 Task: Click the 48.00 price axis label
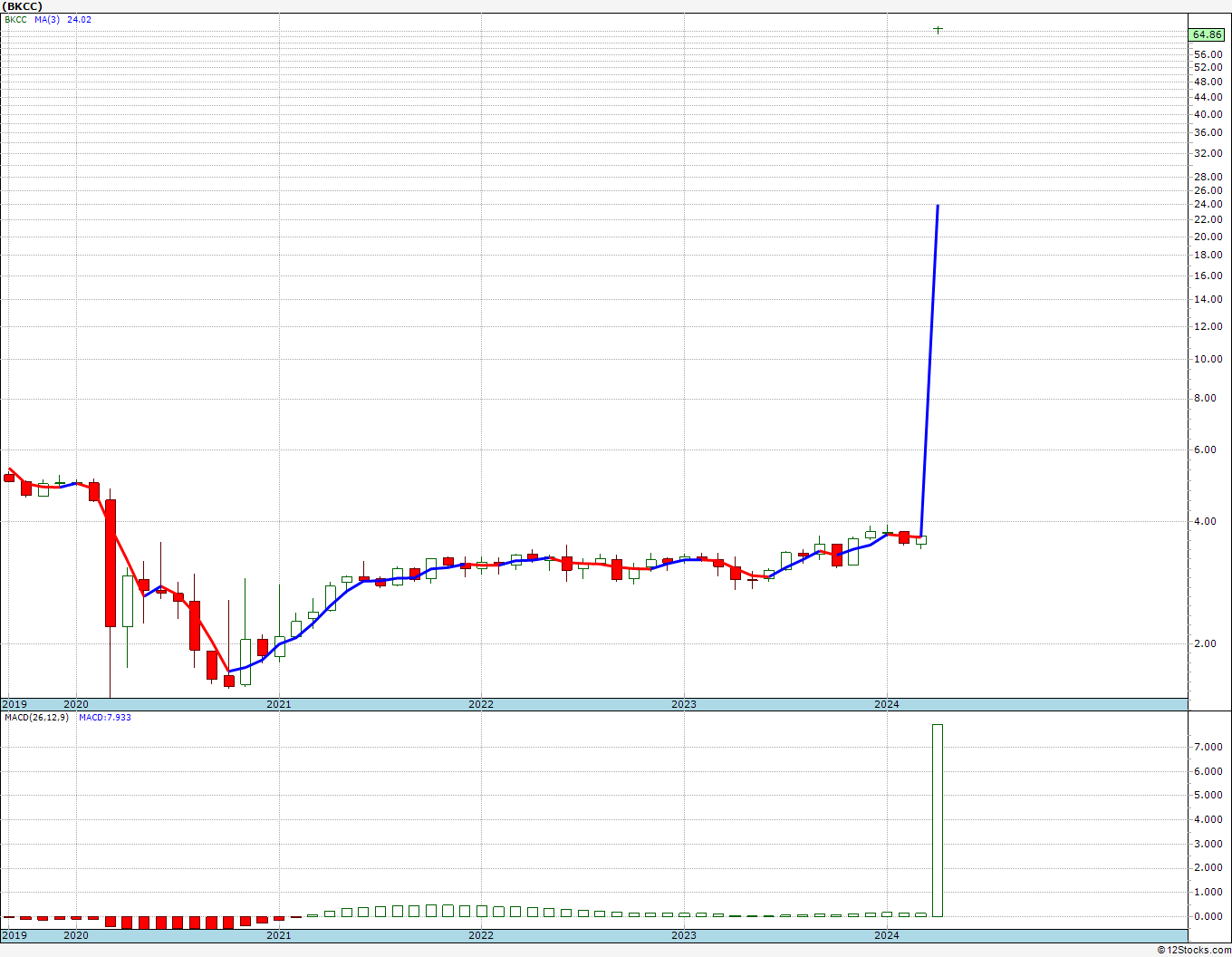pos(1208,82)
